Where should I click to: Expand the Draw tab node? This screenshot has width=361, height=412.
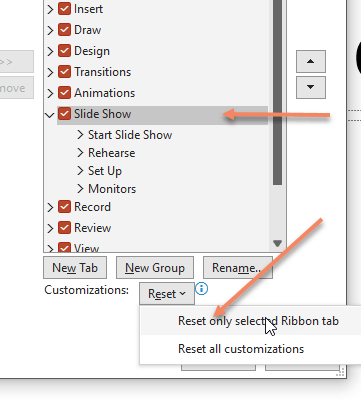50,30
